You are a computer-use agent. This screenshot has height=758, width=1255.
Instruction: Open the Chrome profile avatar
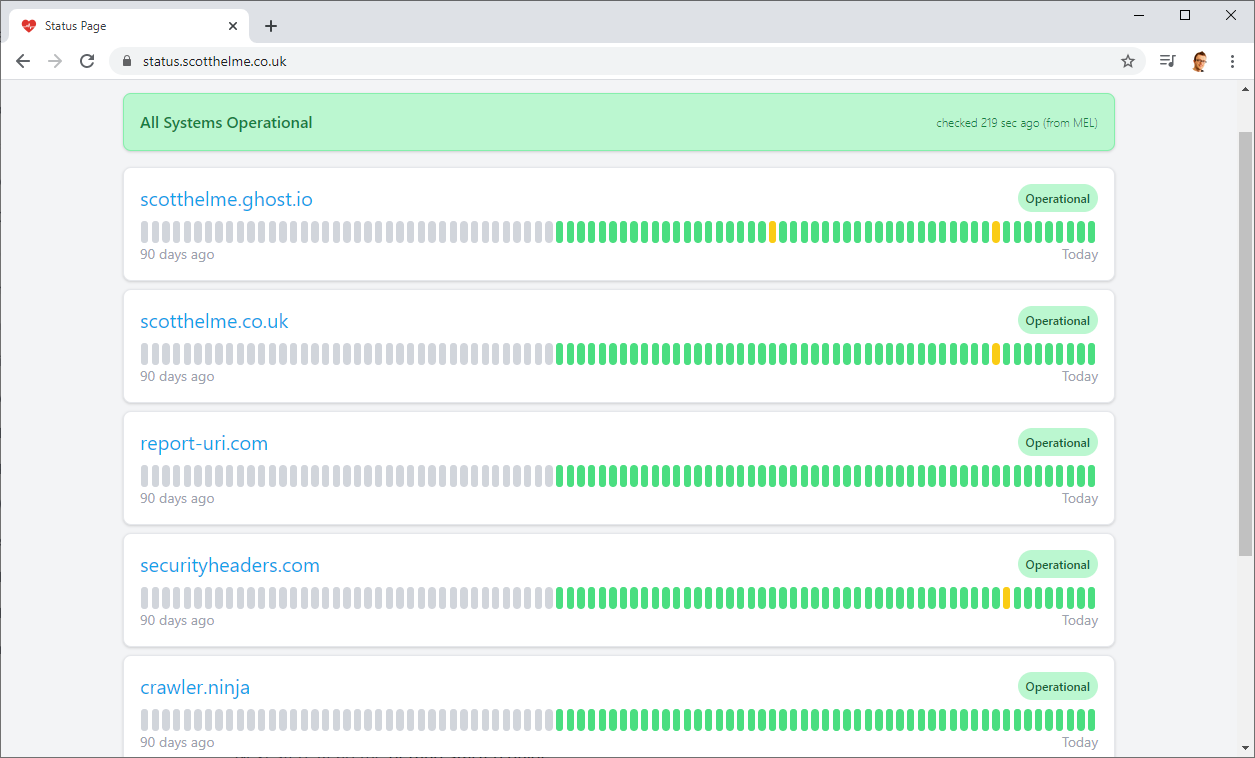[x=1200, y=61]
